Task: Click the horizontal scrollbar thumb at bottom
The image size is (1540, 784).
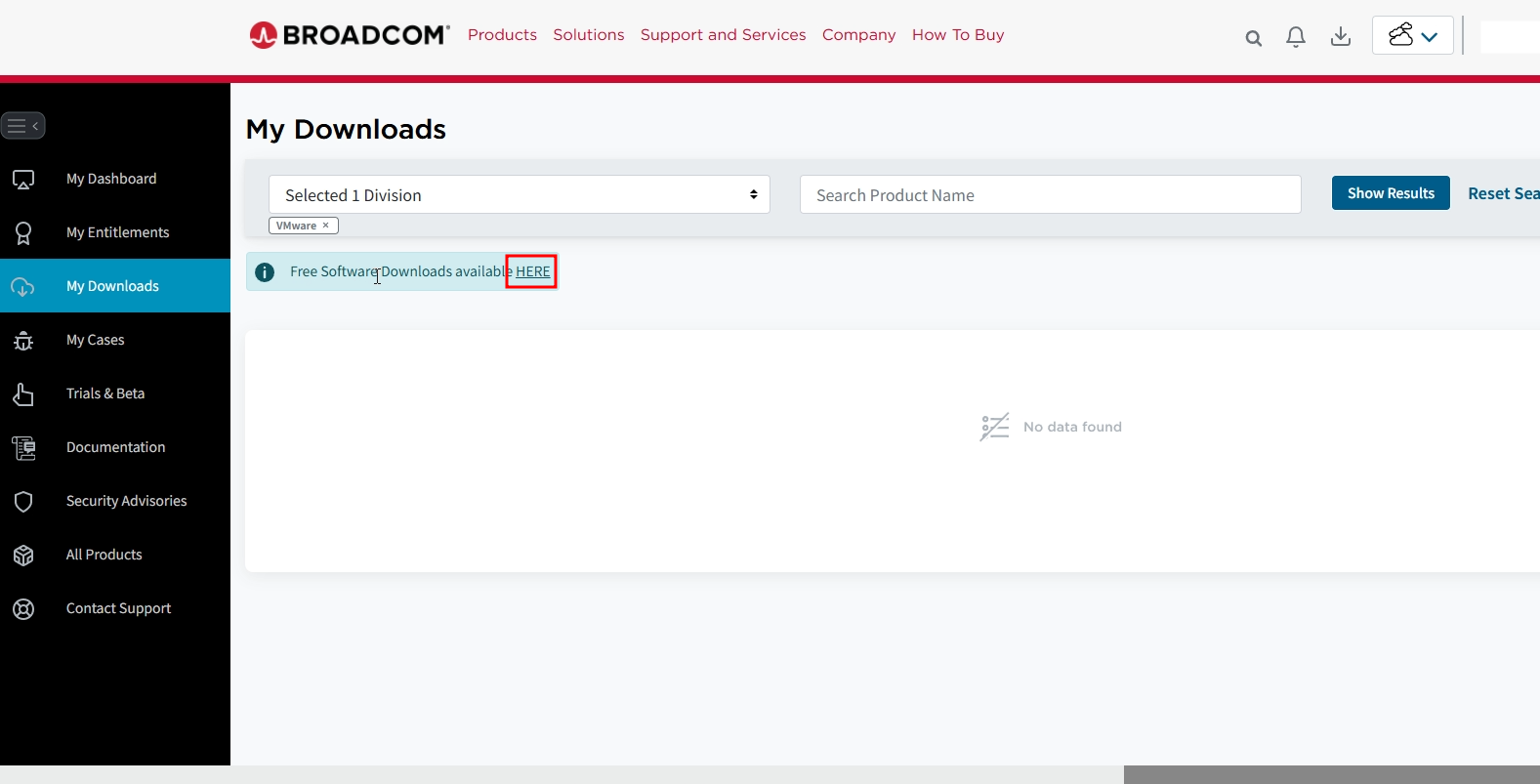Action: point(1332,774)
